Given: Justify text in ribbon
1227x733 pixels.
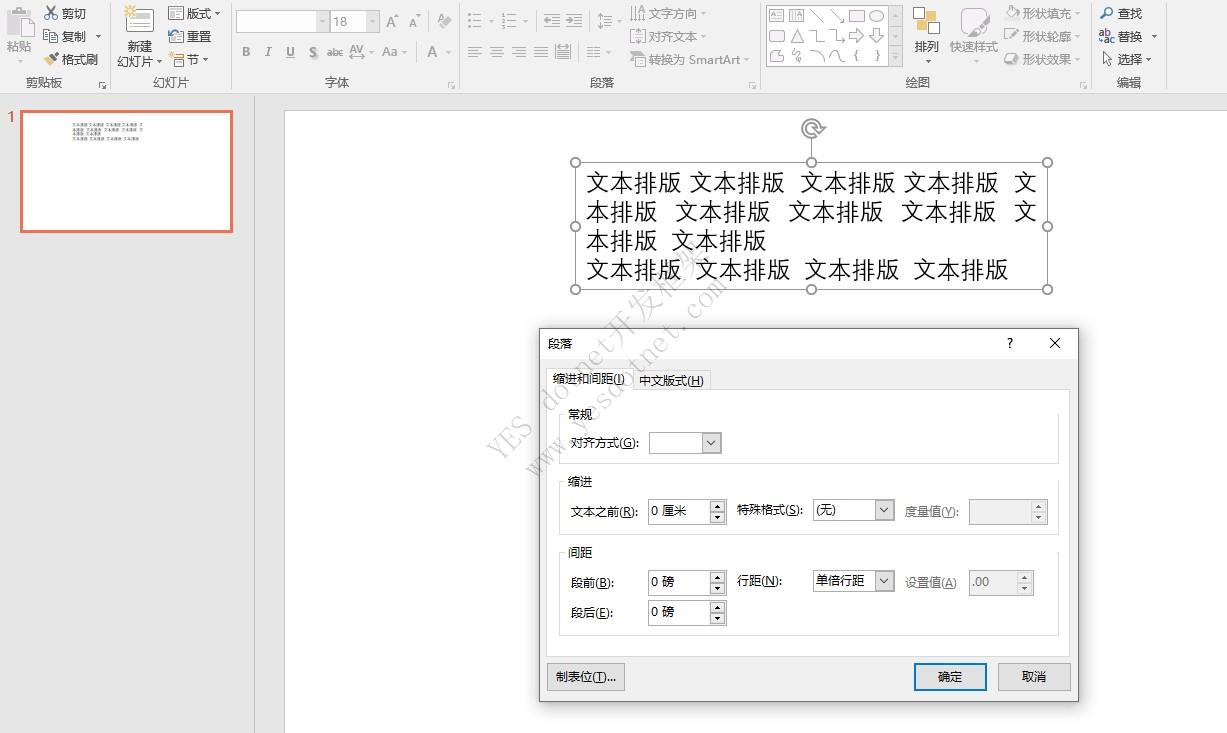Looking at the screenshot, I should [x=541, y=52].
